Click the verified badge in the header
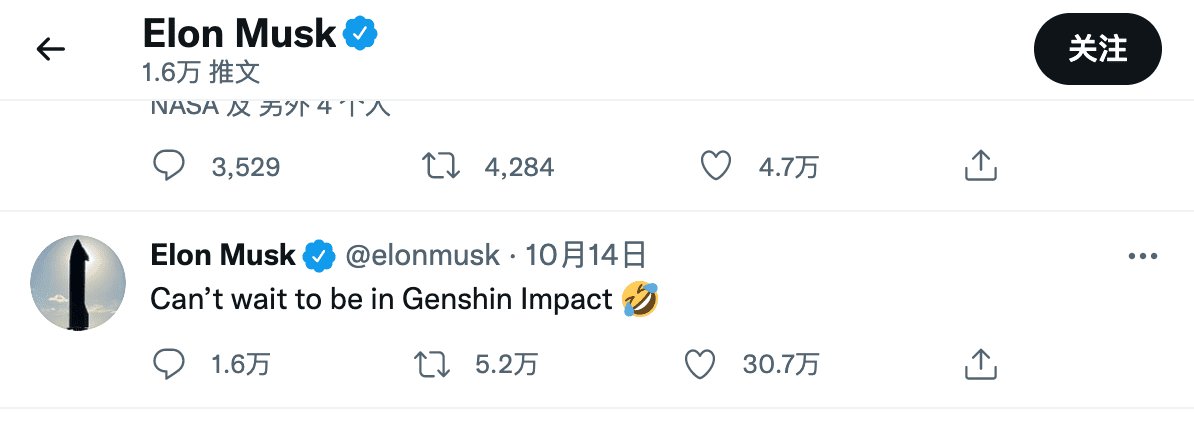 click(360, 36)
